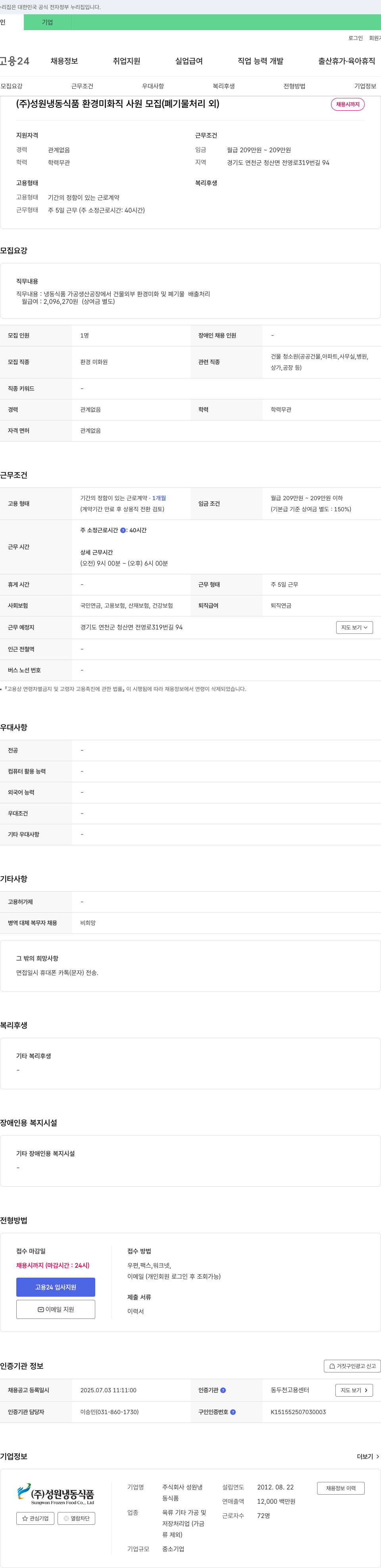Viewport: 381px width, 1568px height.
Task: Click the 구인인증번호 help icon
Action: 233,1412
